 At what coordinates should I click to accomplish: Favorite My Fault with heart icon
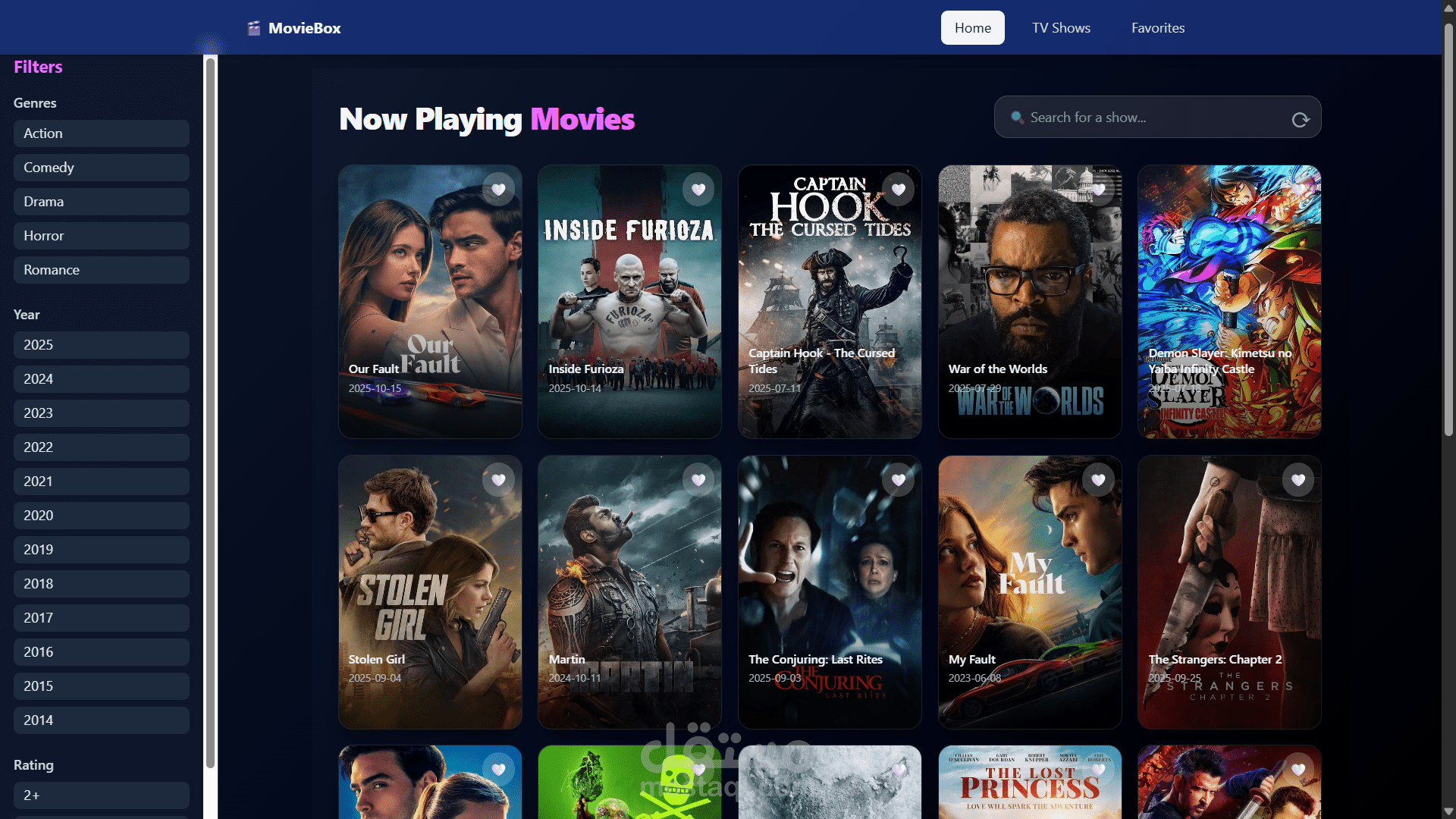tap(1099, 480)
